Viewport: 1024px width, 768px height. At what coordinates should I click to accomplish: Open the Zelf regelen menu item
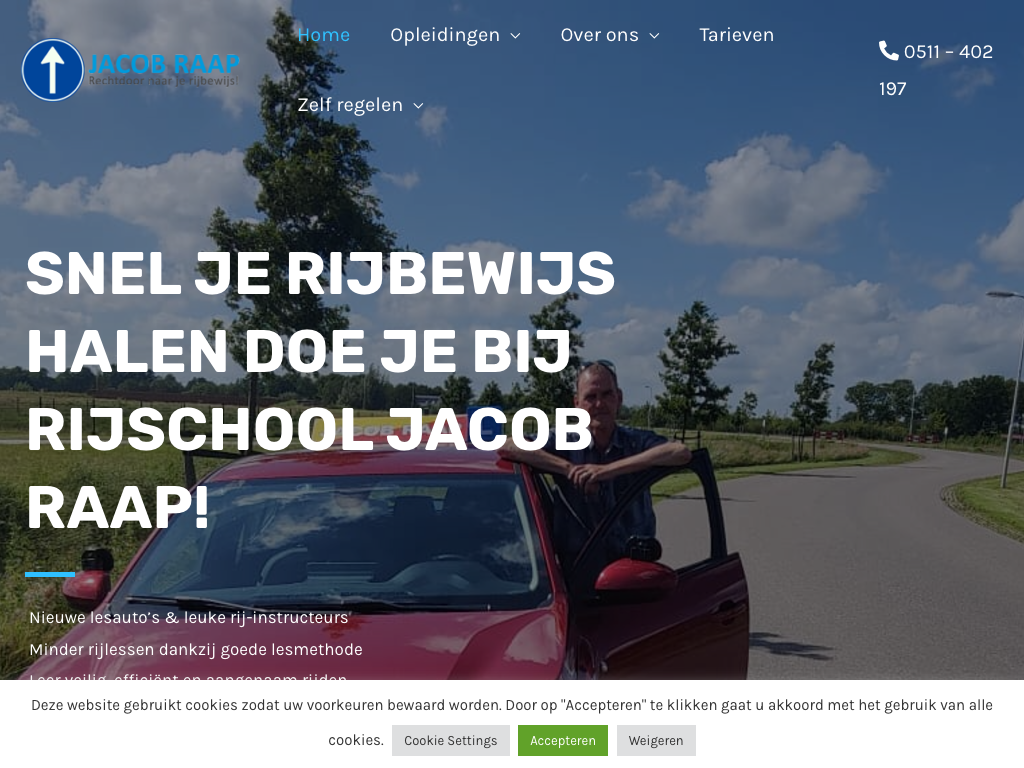(350, 104)
